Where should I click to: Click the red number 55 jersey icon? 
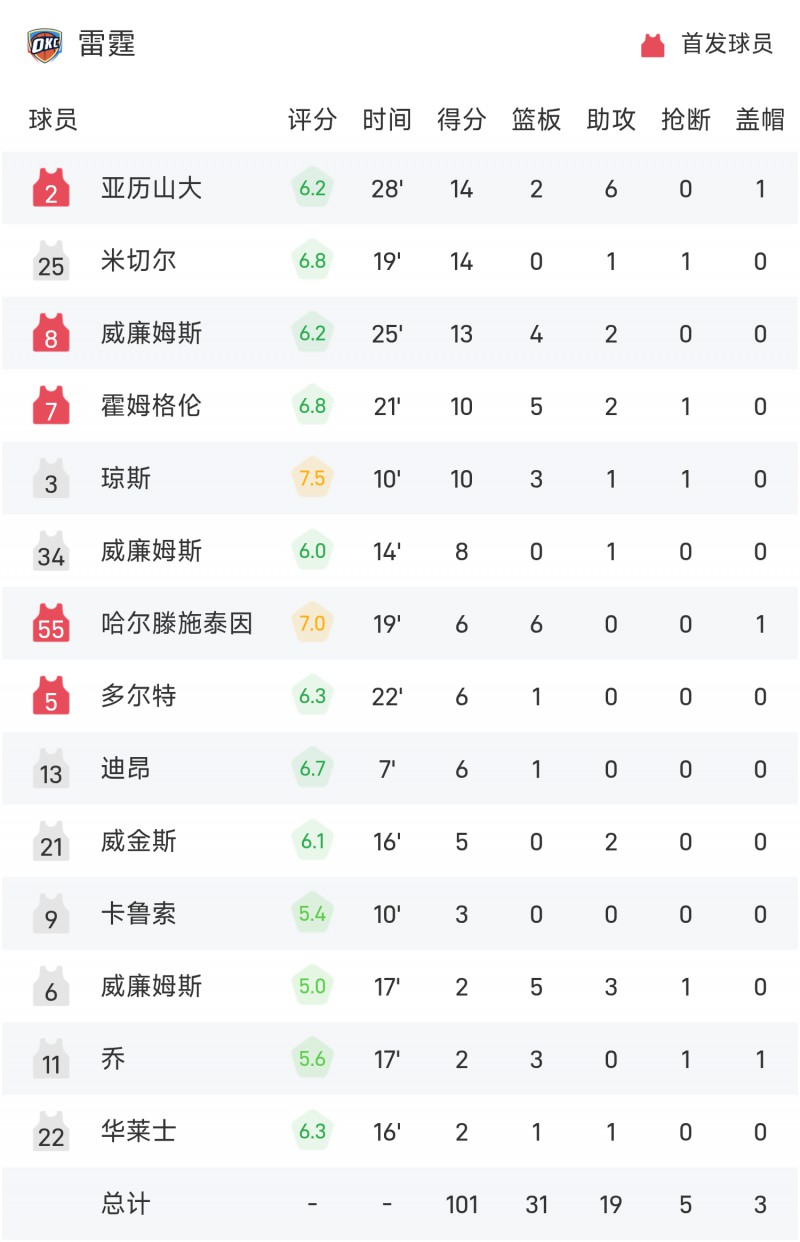[x=51, y=624]
